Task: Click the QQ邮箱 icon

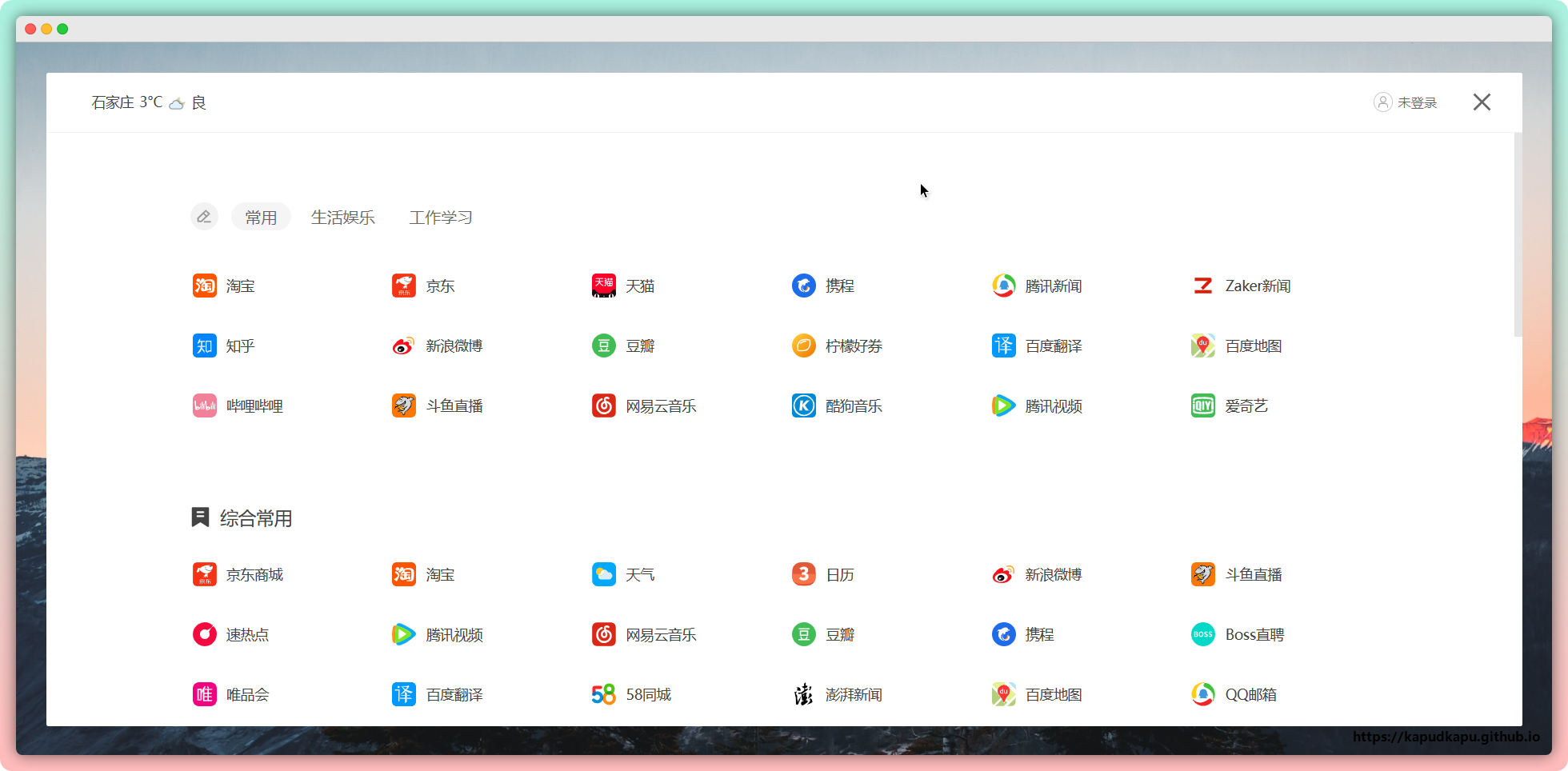Action: pos(1203,695)
